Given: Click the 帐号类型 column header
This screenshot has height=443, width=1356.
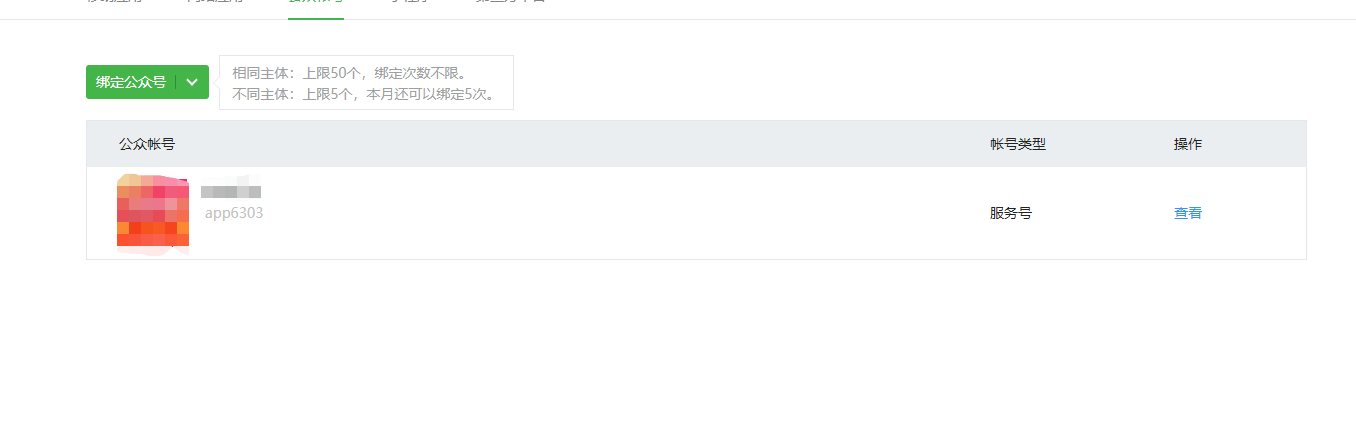Looking at the screenshot, I should click(1018, 144).
